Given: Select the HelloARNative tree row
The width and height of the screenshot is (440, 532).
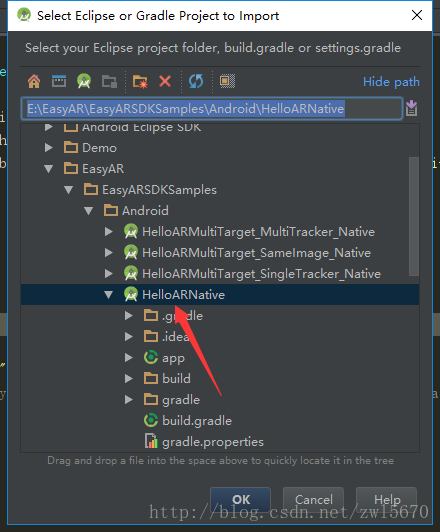Looking at the screenshot, I should coord(220,294).
